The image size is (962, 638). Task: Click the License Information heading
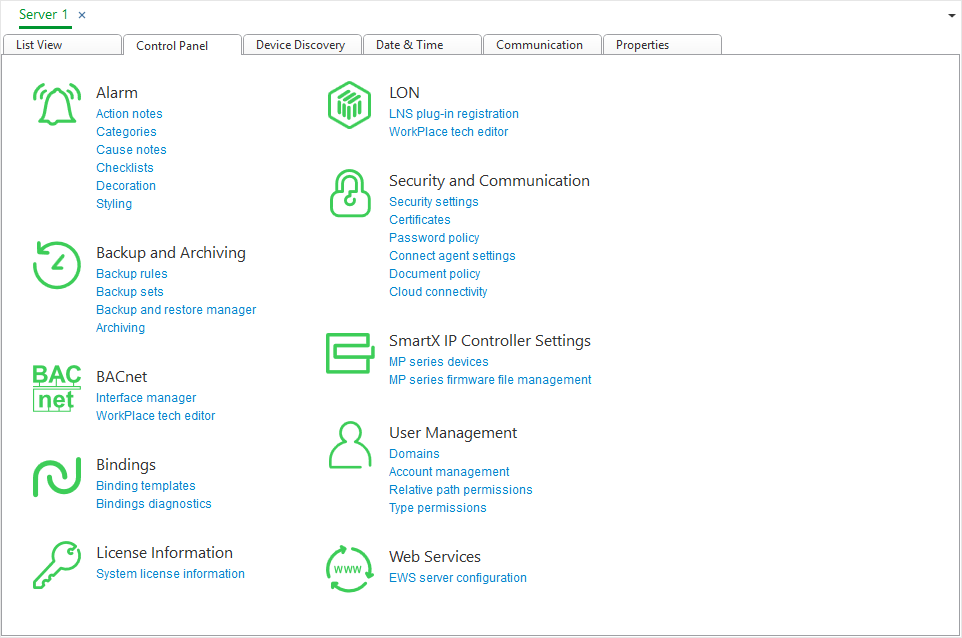[x=164, y=553]
